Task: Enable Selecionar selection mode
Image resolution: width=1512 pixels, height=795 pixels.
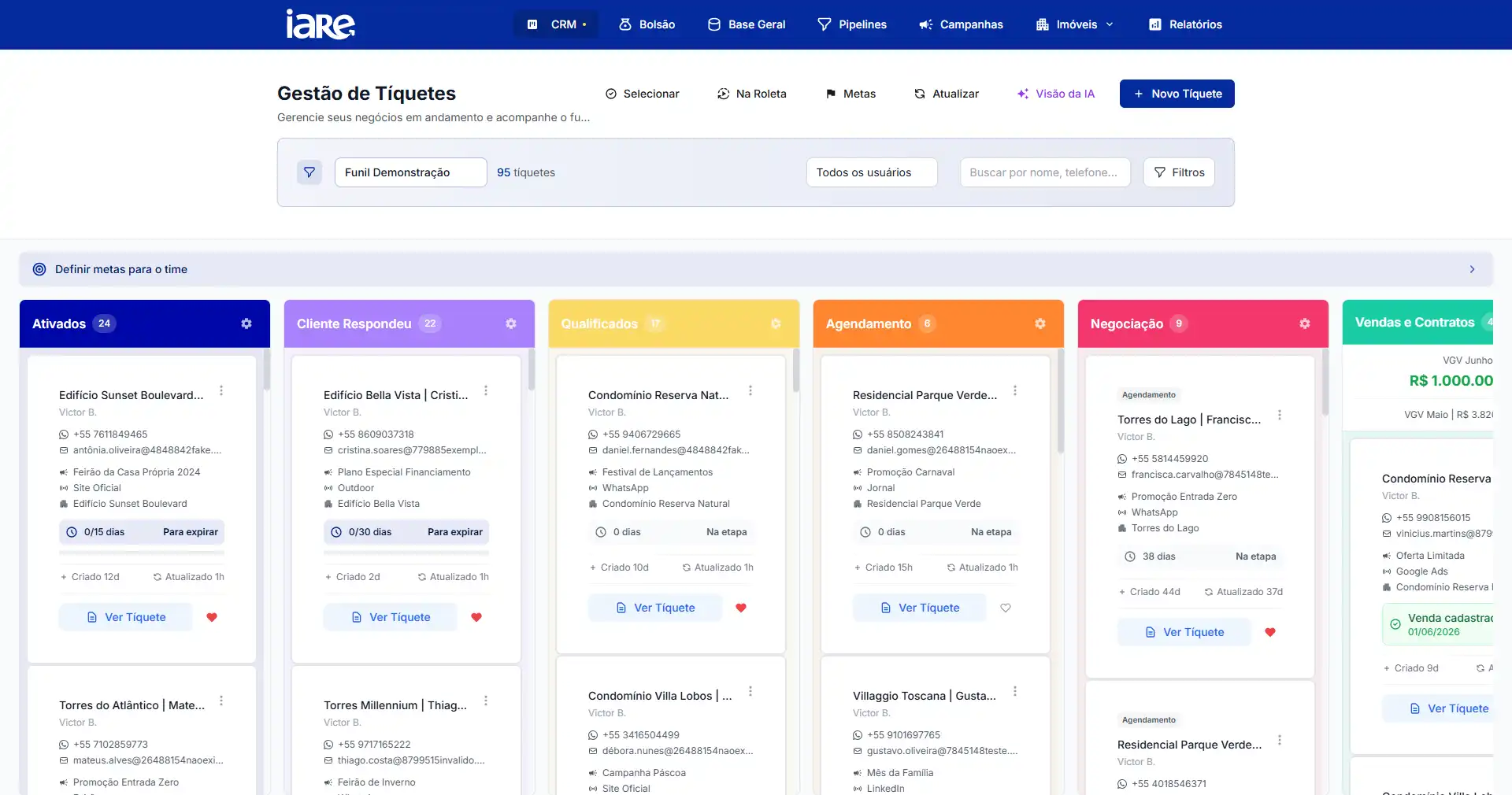Action: pos(642,94)
